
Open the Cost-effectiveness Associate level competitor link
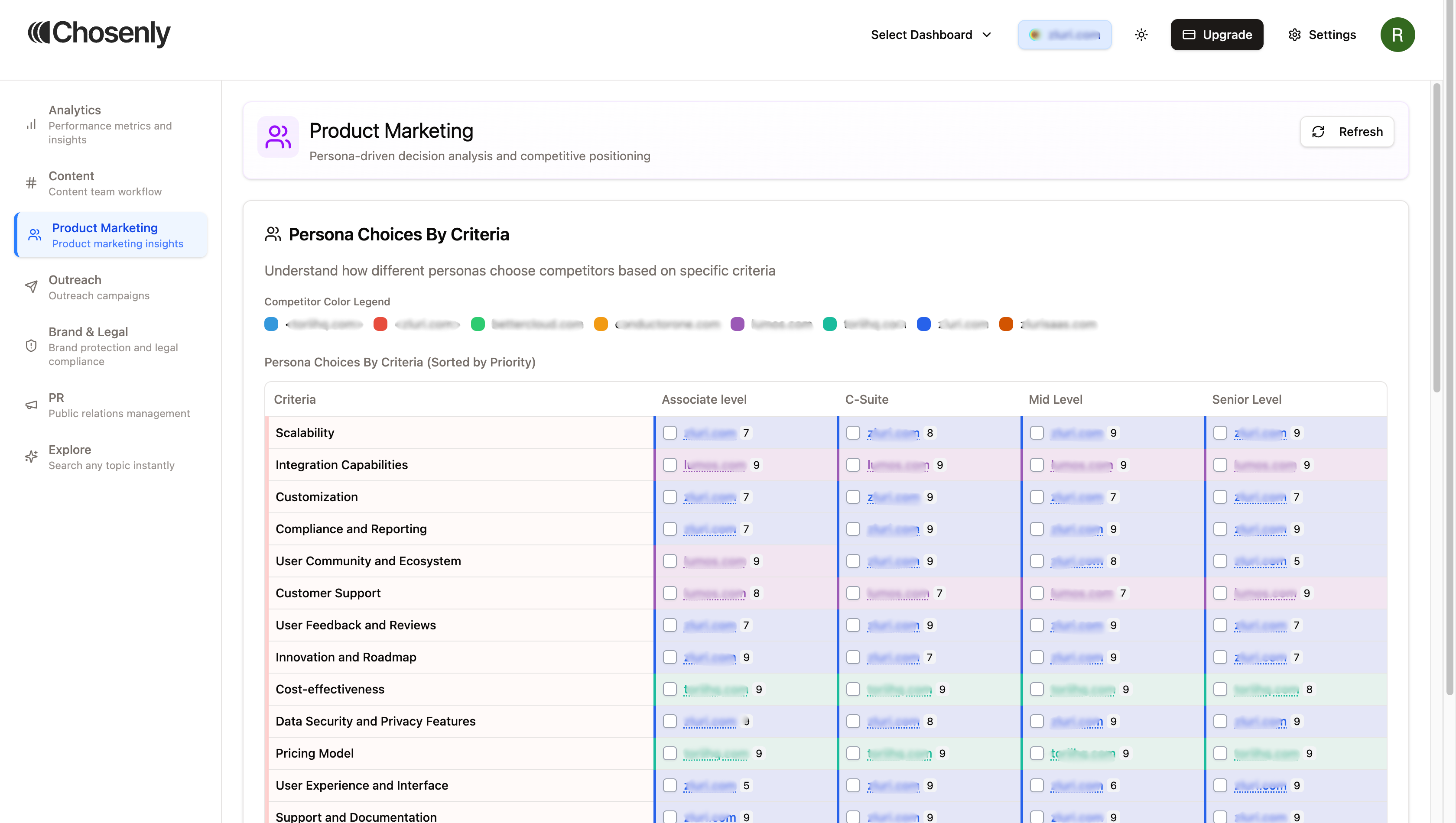[716, 690]
